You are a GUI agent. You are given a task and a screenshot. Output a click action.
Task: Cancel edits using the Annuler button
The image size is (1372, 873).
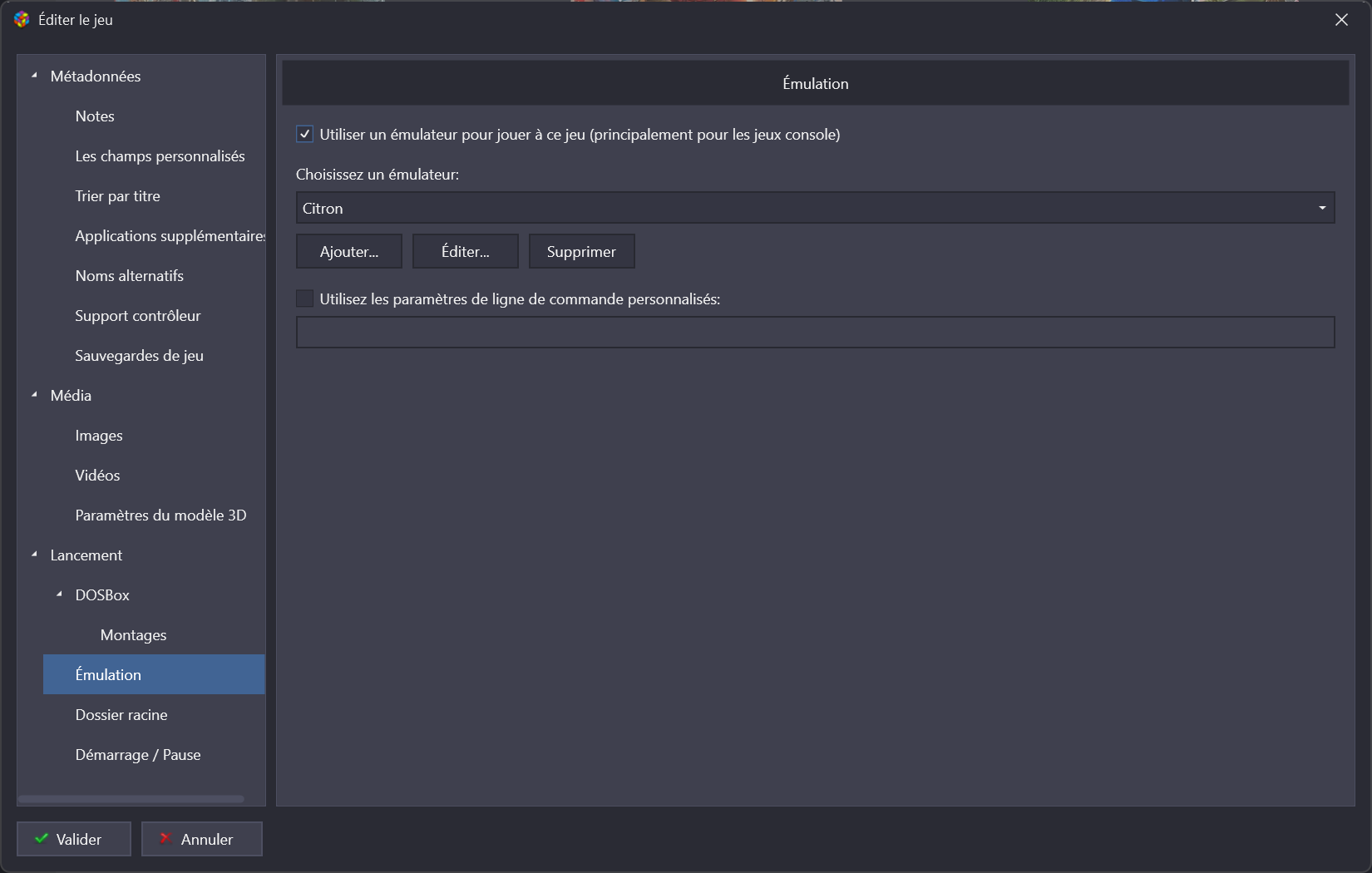coord(202,839)
